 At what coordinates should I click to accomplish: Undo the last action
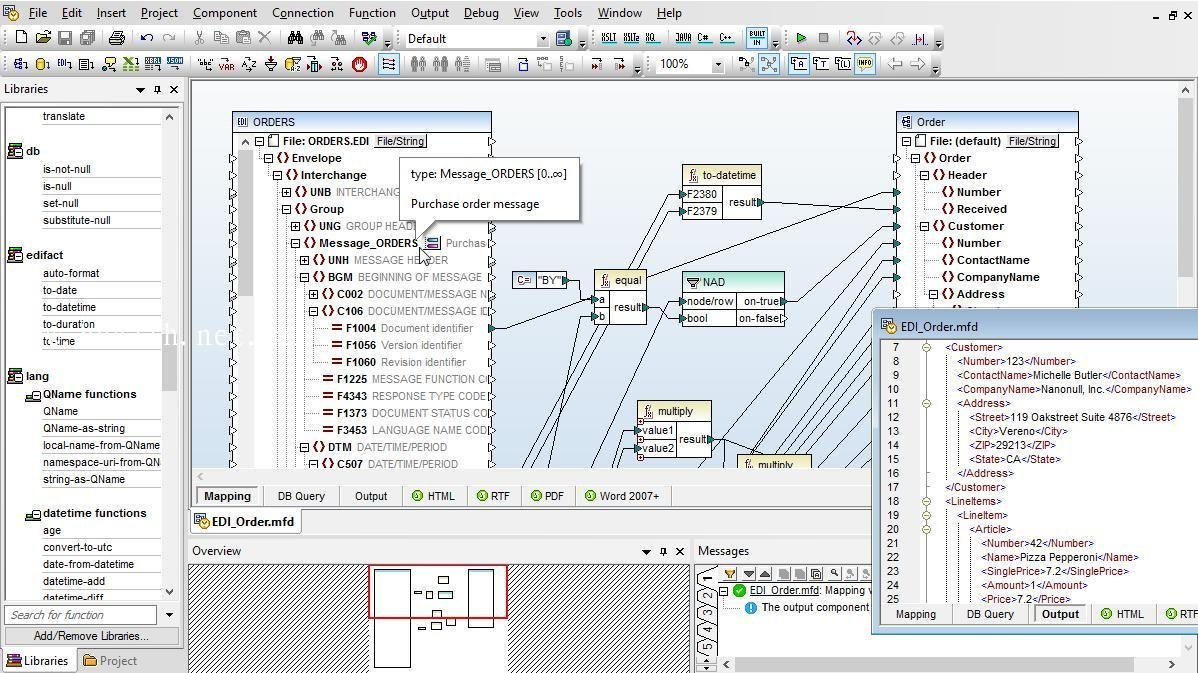(x=147, y=37)
